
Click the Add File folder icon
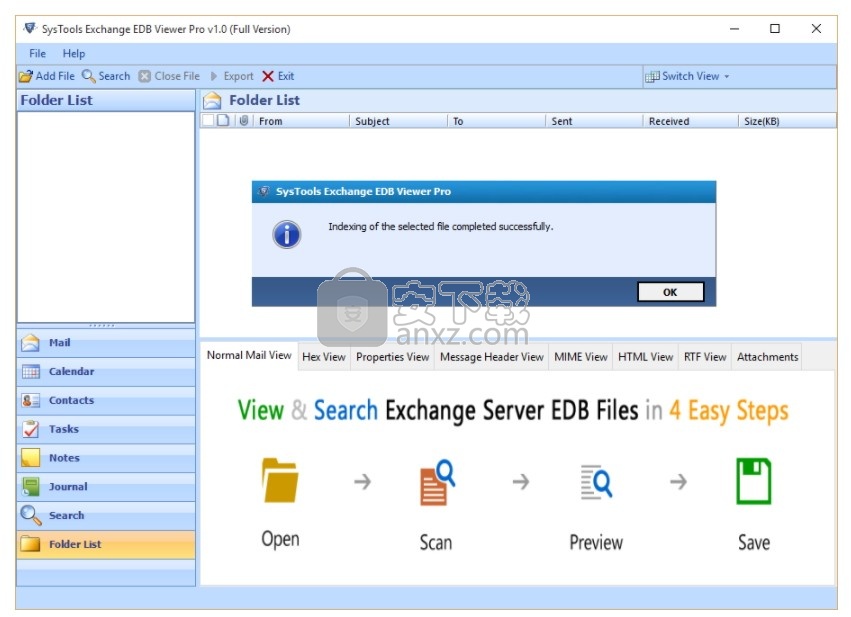(26, 76)
